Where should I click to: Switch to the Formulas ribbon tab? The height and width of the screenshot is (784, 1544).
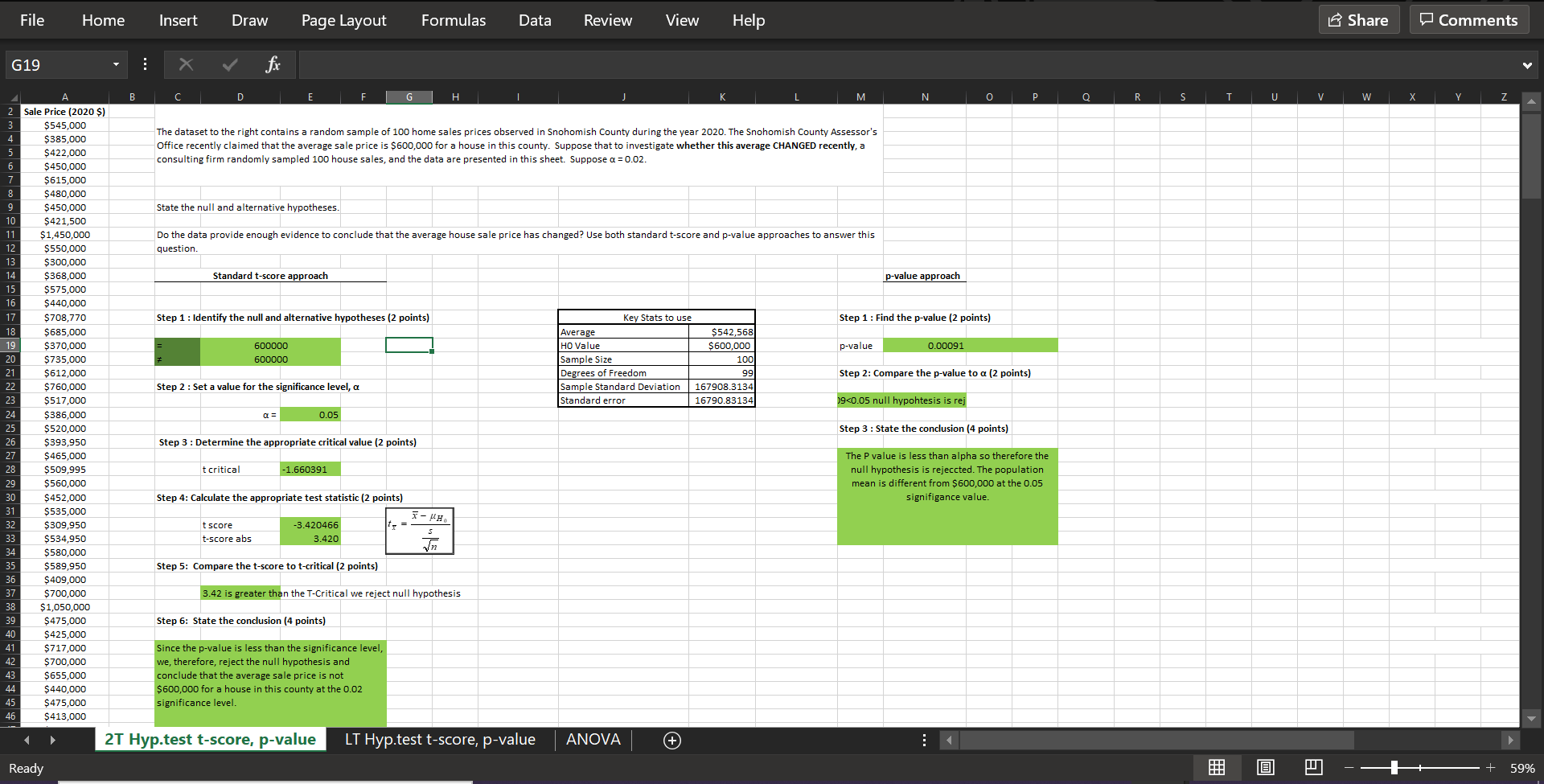click(453, 20)
